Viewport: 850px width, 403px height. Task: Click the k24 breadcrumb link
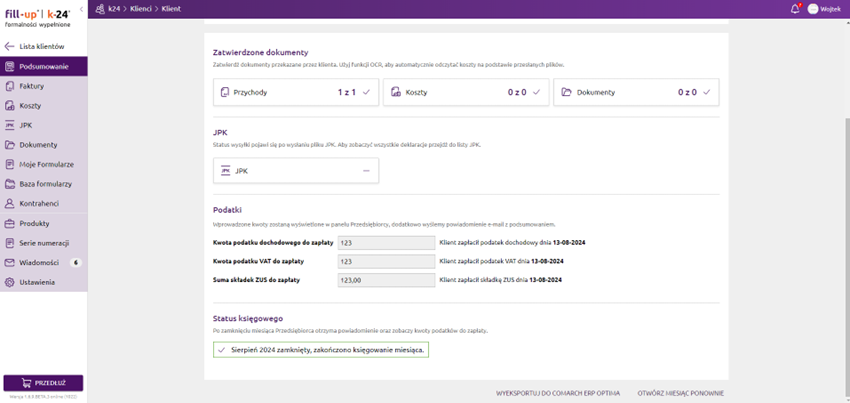[x=114, y=9]
